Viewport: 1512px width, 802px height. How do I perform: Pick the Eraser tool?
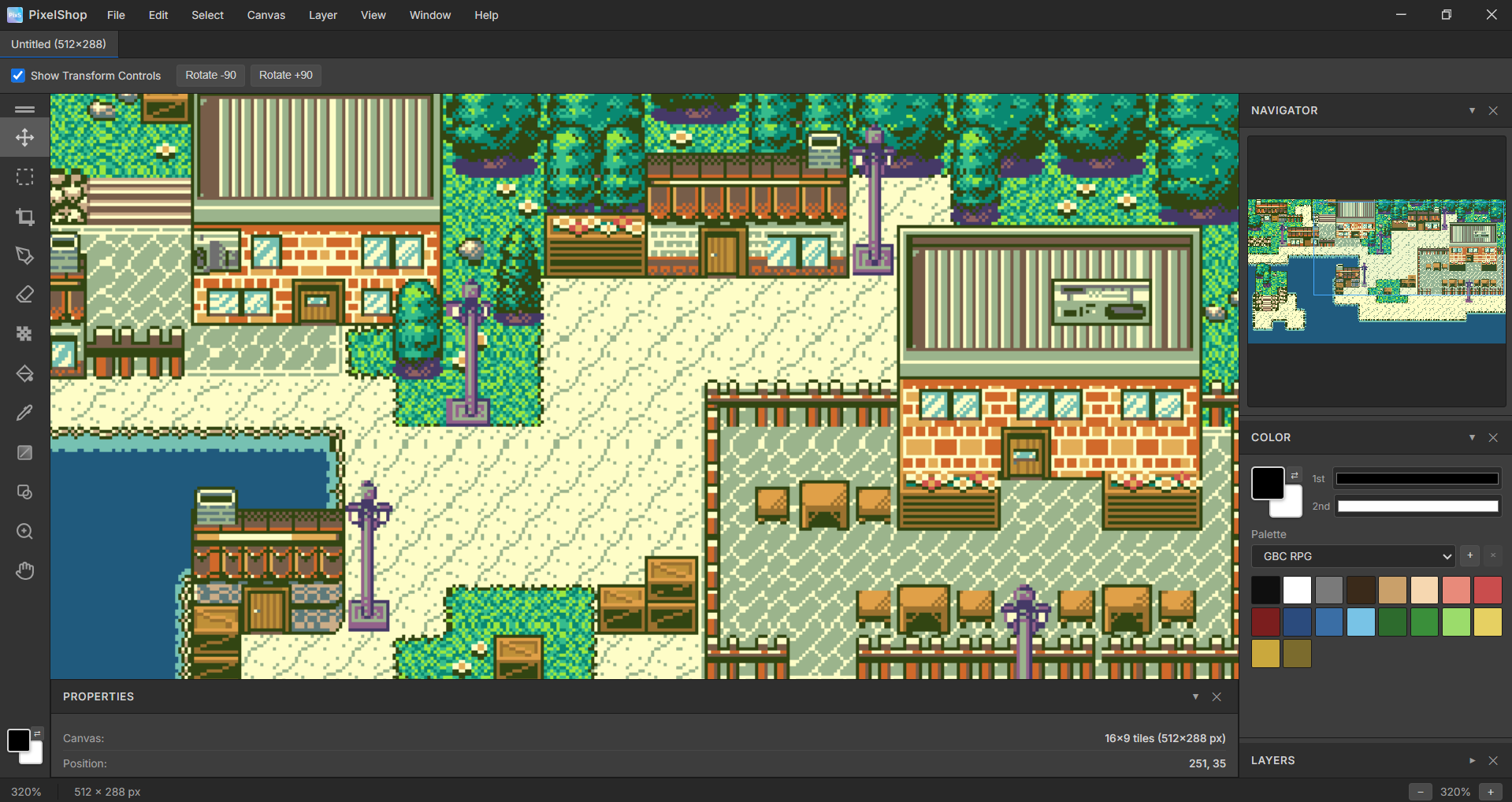pos(24,295)
